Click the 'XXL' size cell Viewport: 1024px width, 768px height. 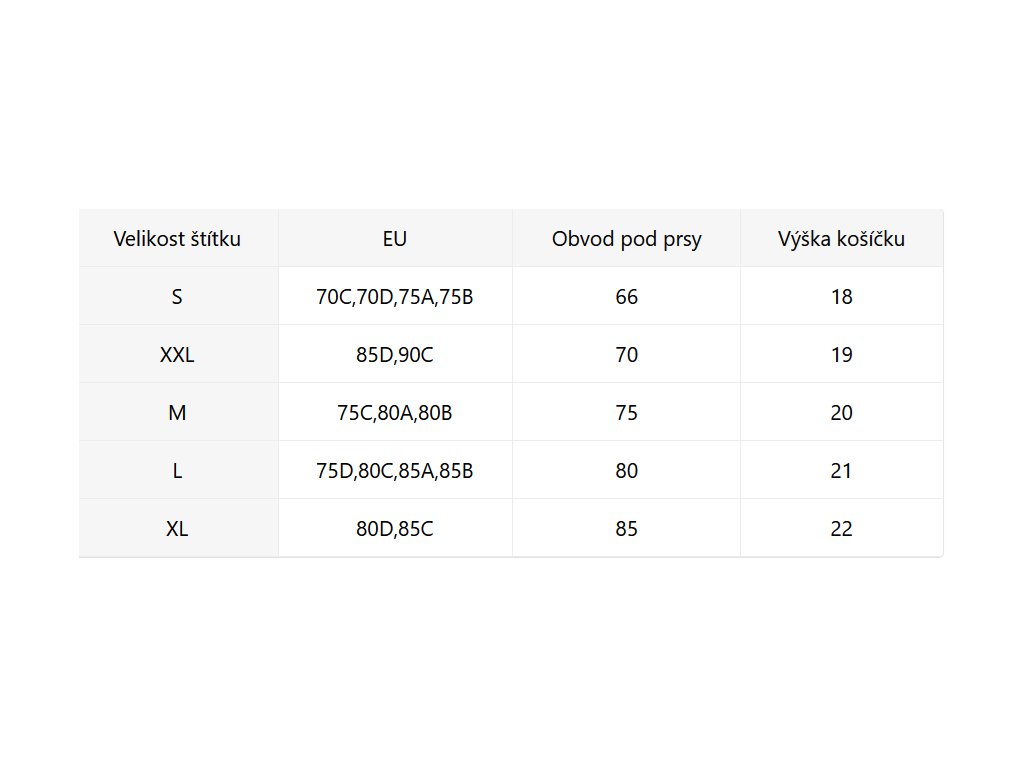(177, 355)
